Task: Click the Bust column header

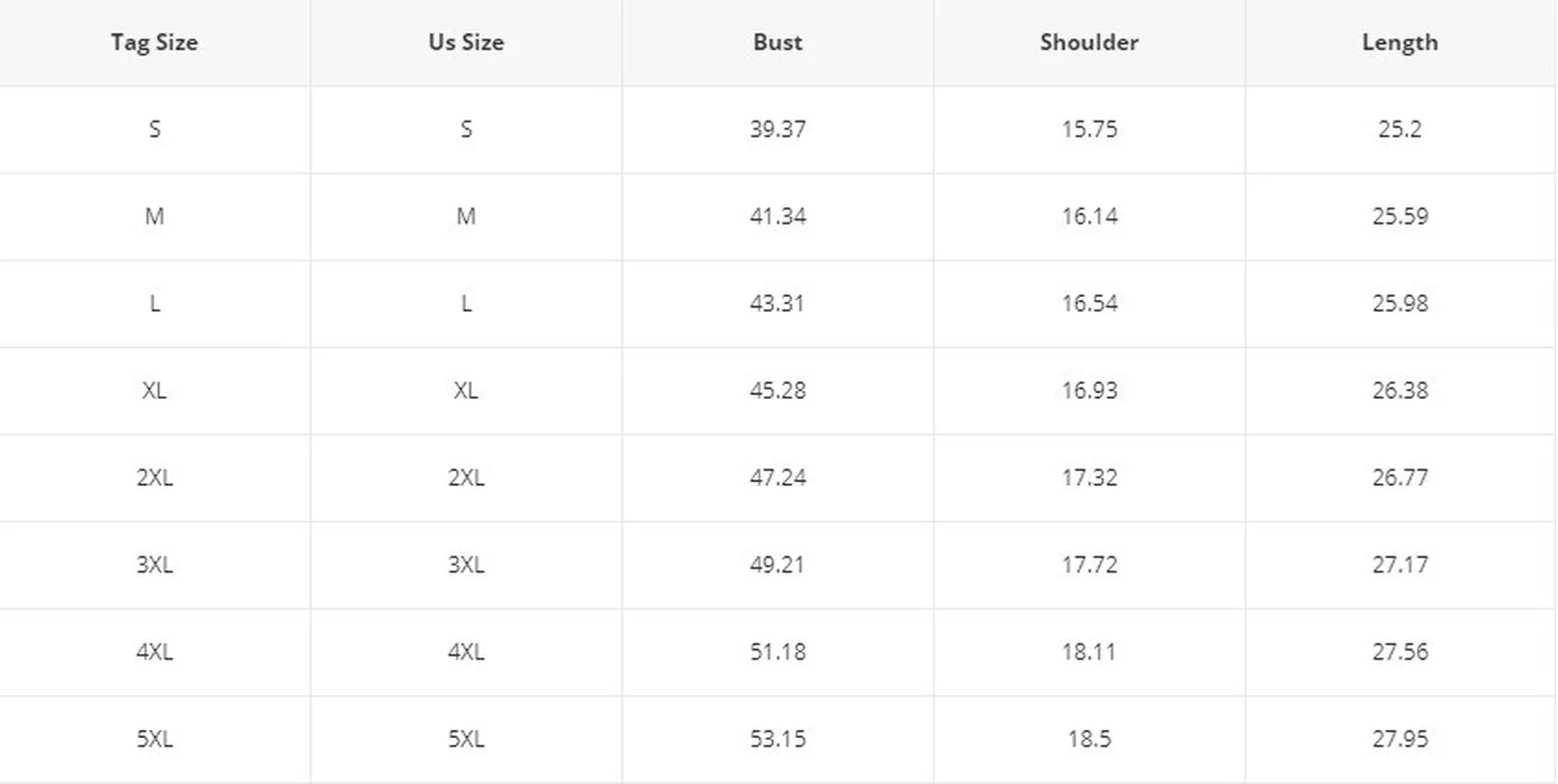Action: pyautogui.click(x=778, y=42)
